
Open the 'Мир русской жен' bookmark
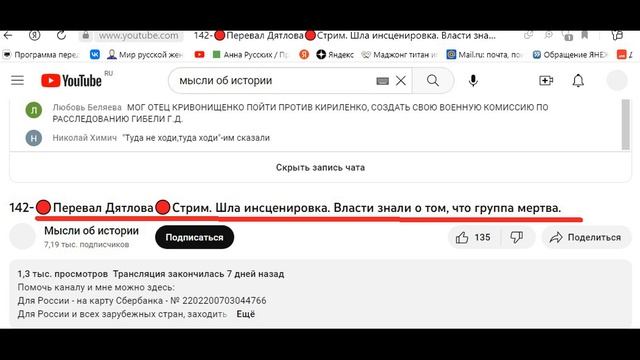(x=145, y=54)
